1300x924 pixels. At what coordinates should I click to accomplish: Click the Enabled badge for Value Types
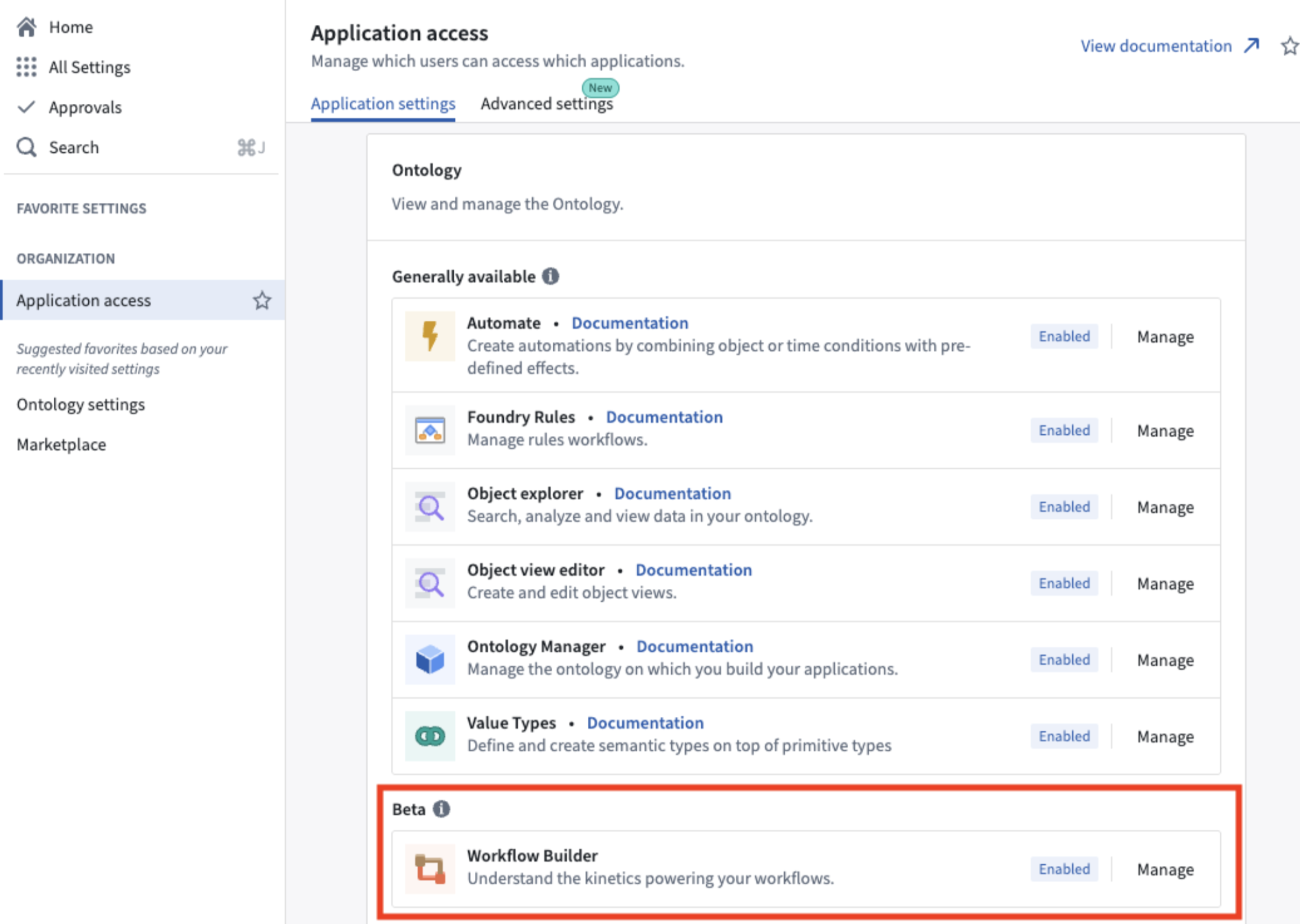[x=1064, y=736]
